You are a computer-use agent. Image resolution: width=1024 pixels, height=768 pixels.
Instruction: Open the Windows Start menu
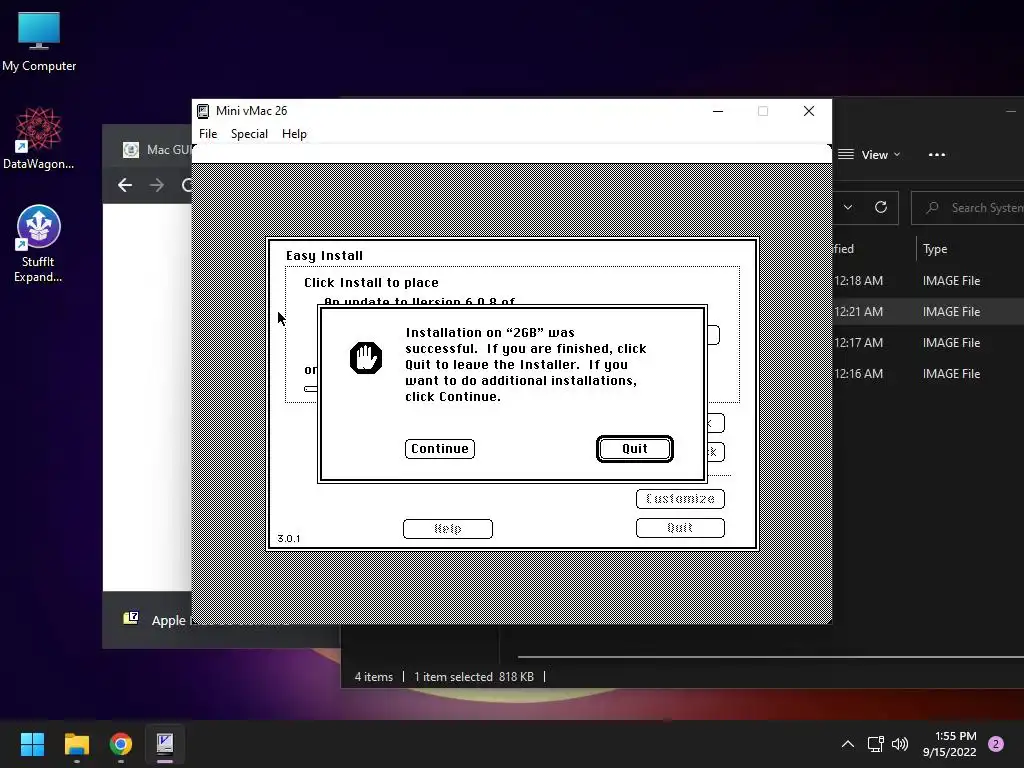pyautogui.click(x=32, y=744)
